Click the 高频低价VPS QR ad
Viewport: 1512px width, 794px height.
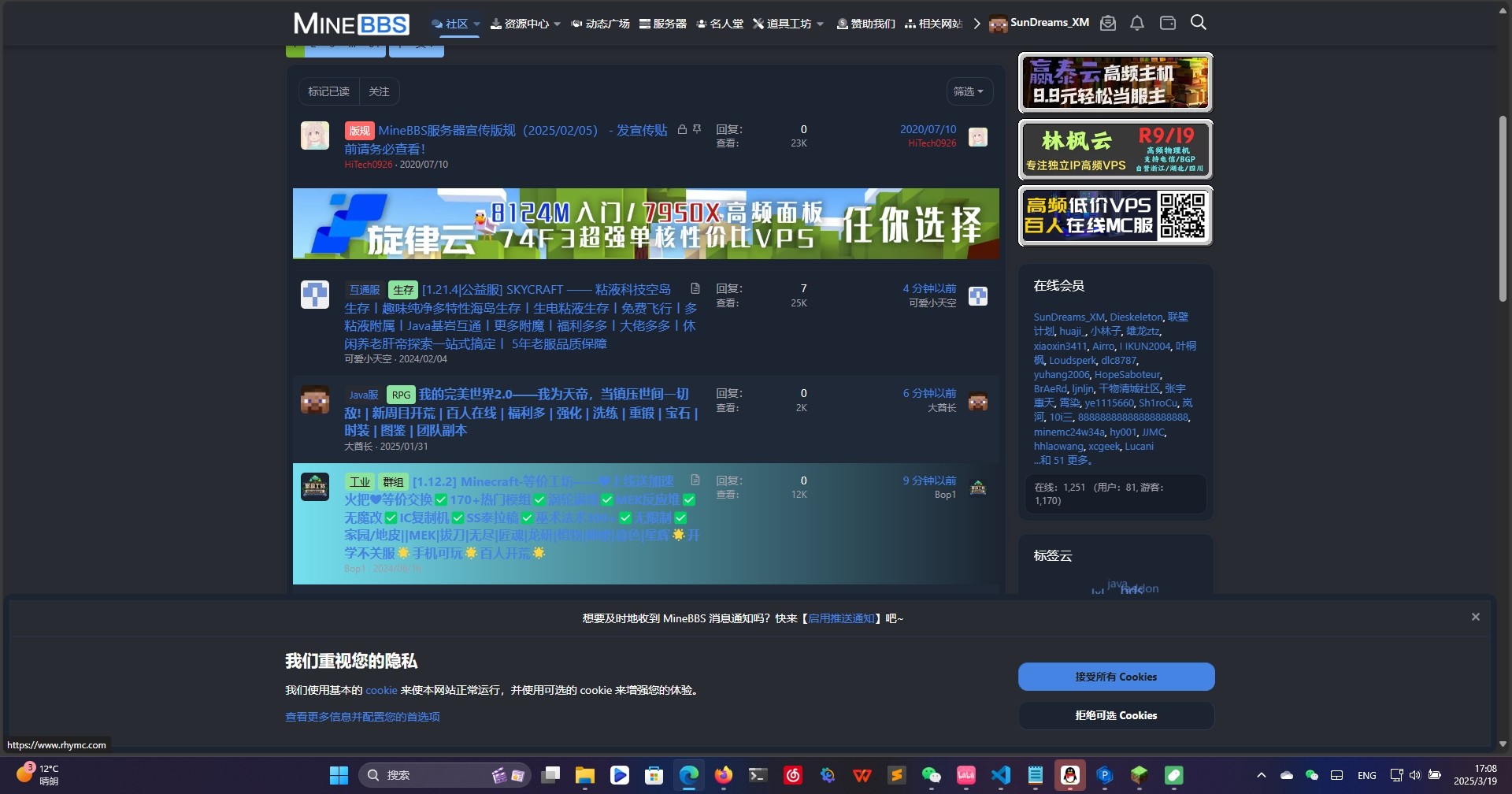point(1115,216)
